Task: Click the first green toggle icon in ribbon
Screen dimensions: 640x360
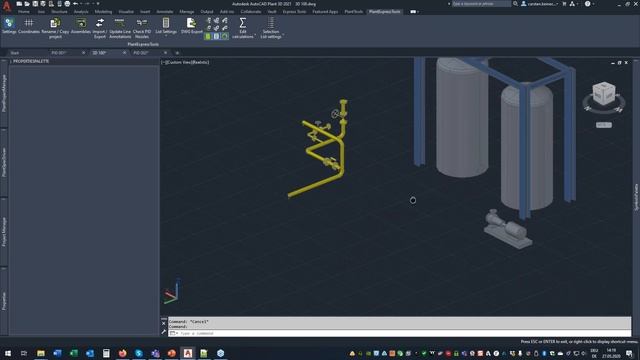Action: tap(208, 36)
